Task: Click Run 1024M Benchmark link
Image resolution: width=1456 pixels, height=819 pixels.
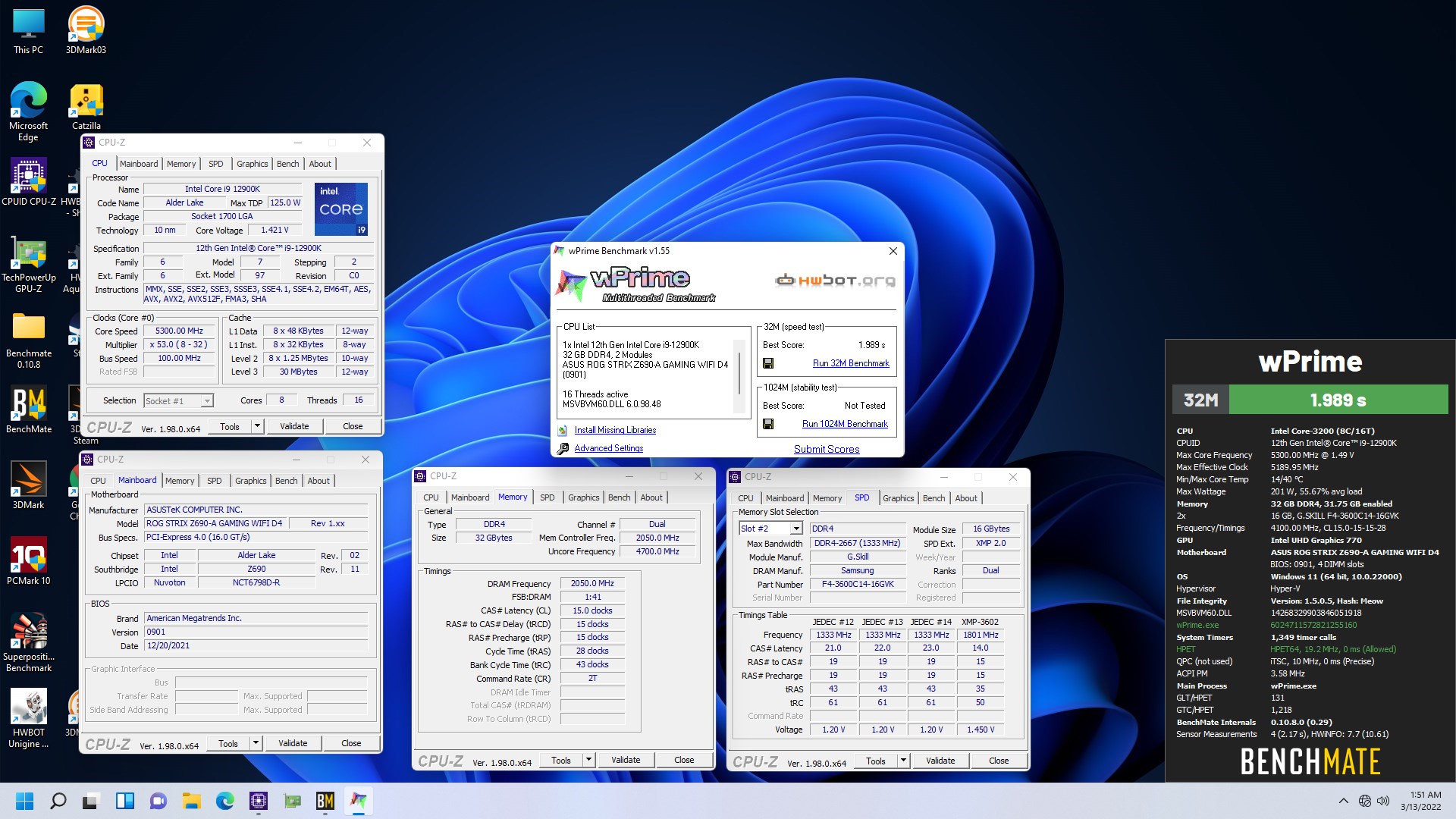Action: 845,424
